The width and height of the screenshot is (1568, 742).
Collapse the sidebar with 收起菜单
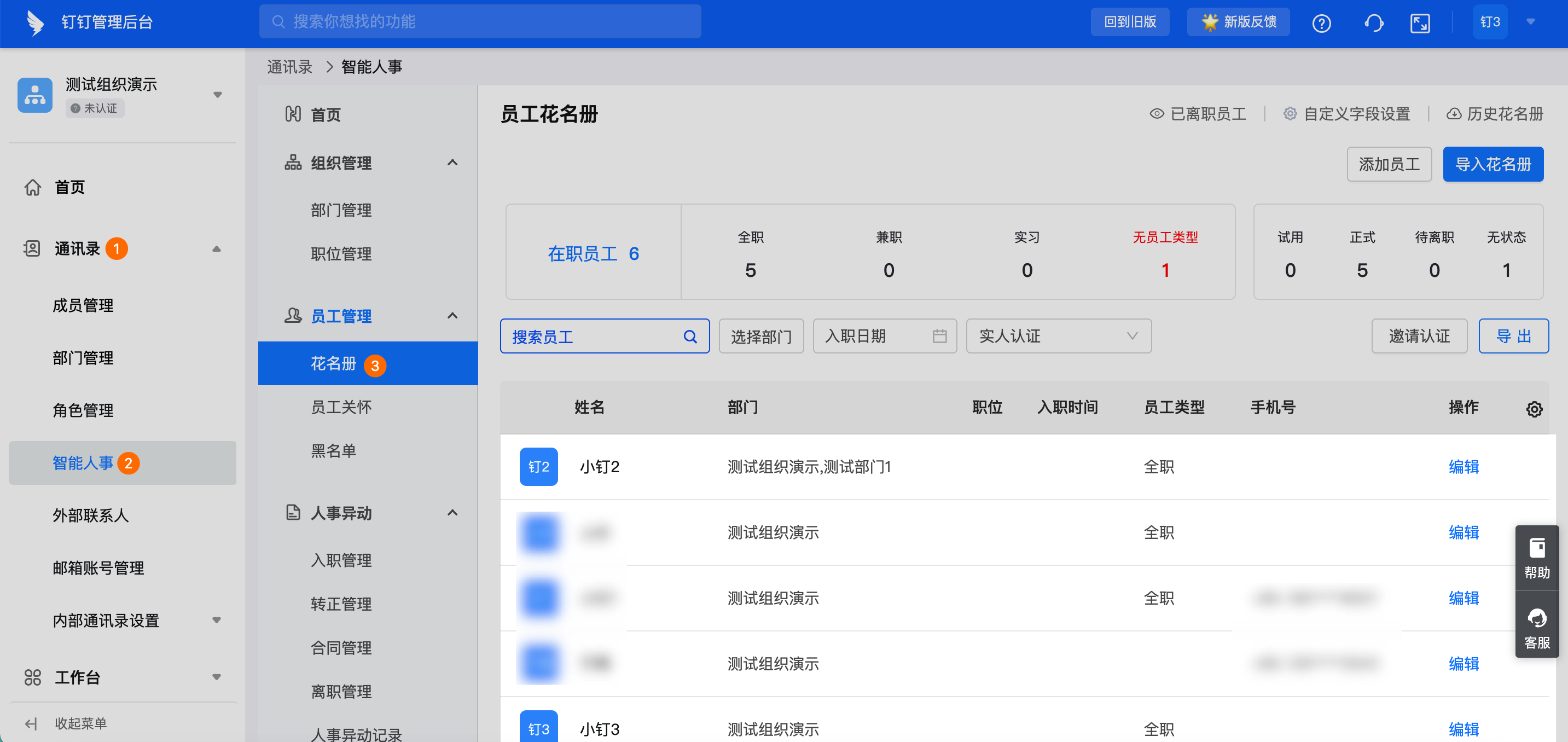(x=66, y=723)
